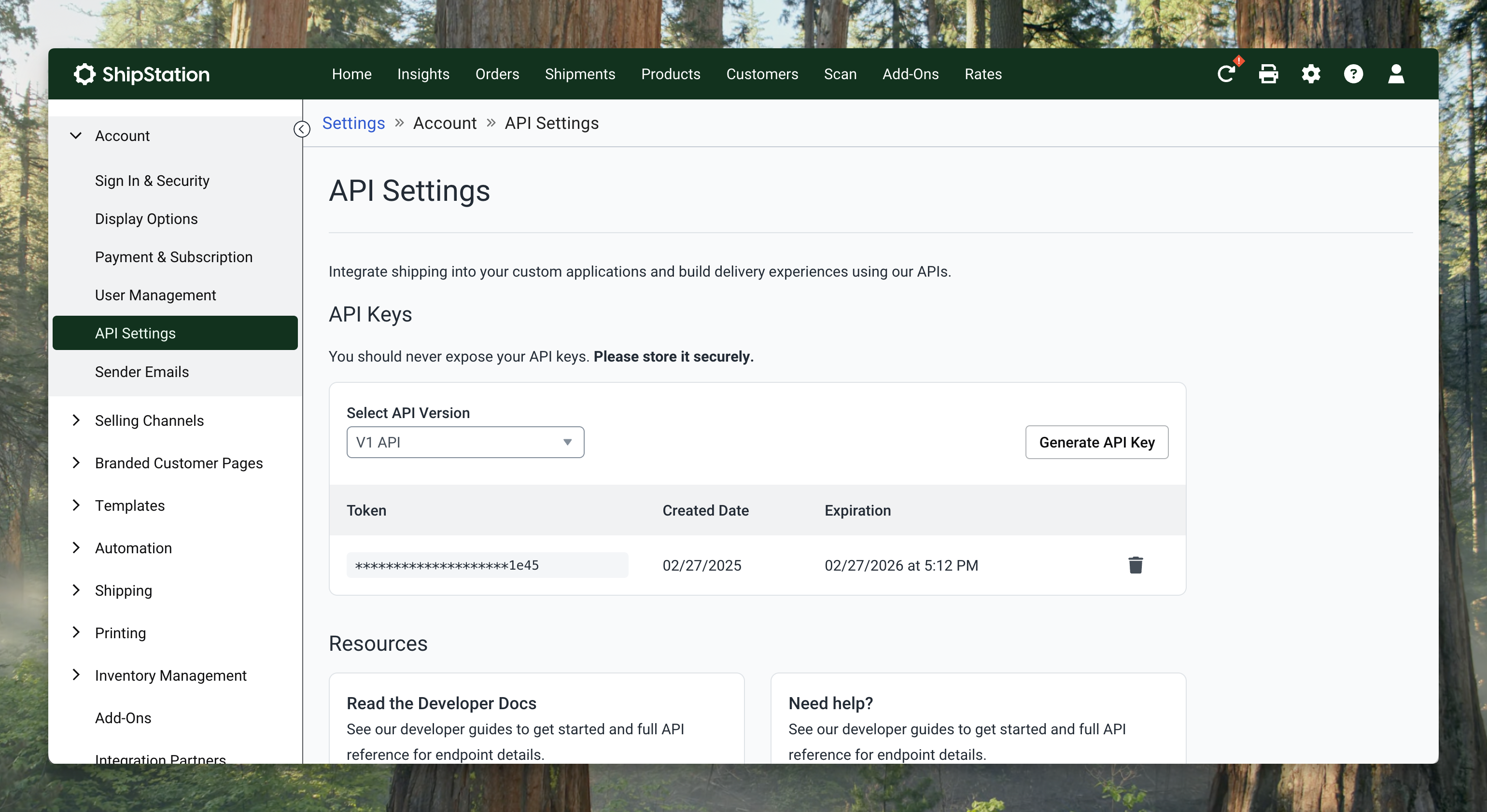Open User Management in the sidebar
The image size is (1487, 812).
tap(155, 295)
